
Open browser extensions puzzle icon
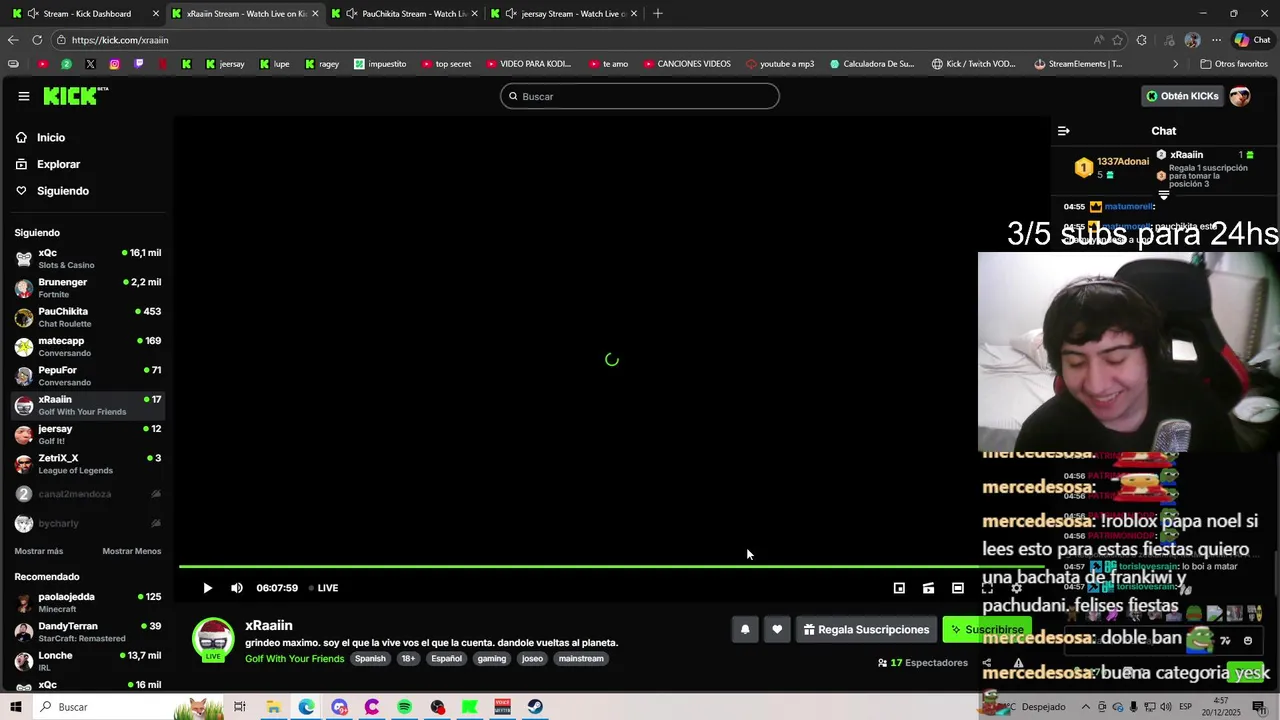click(x=1142, y=40)
